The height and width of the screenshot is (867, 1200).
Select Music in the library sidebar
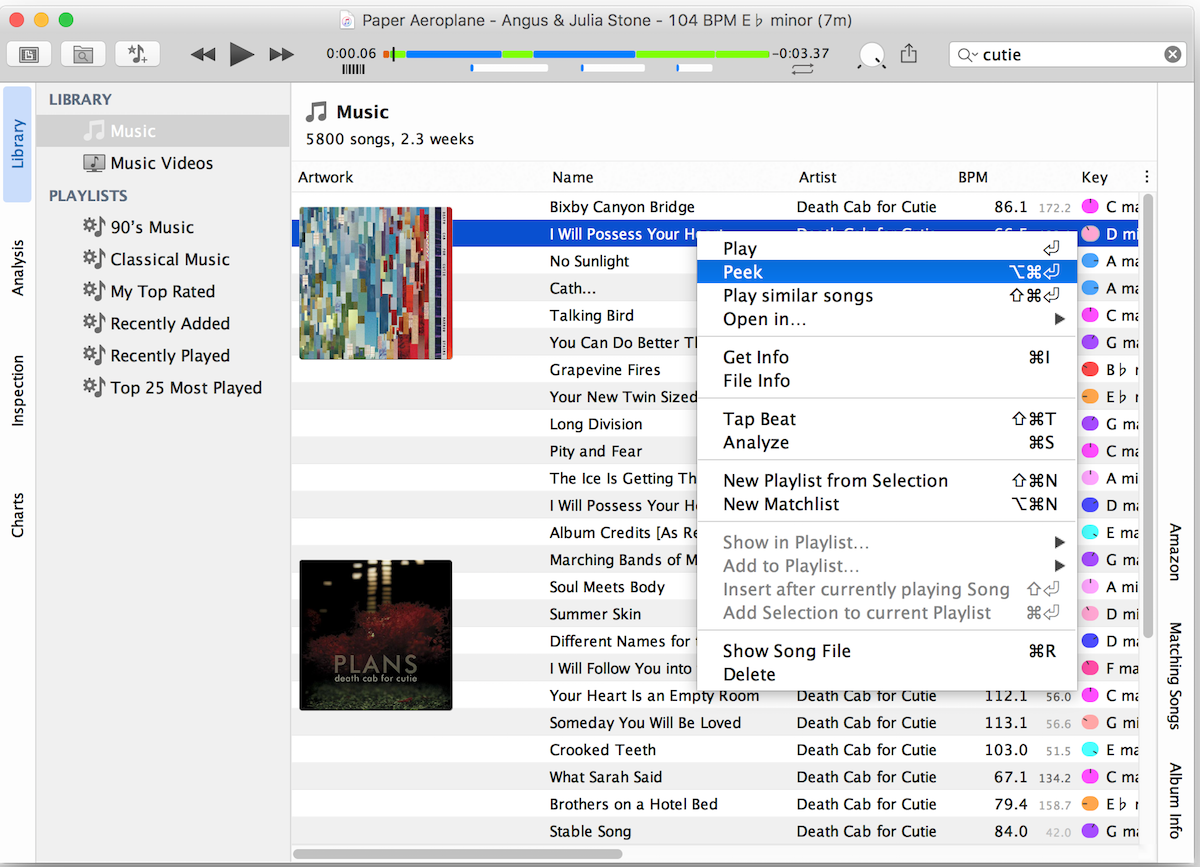tap(163, 131)
